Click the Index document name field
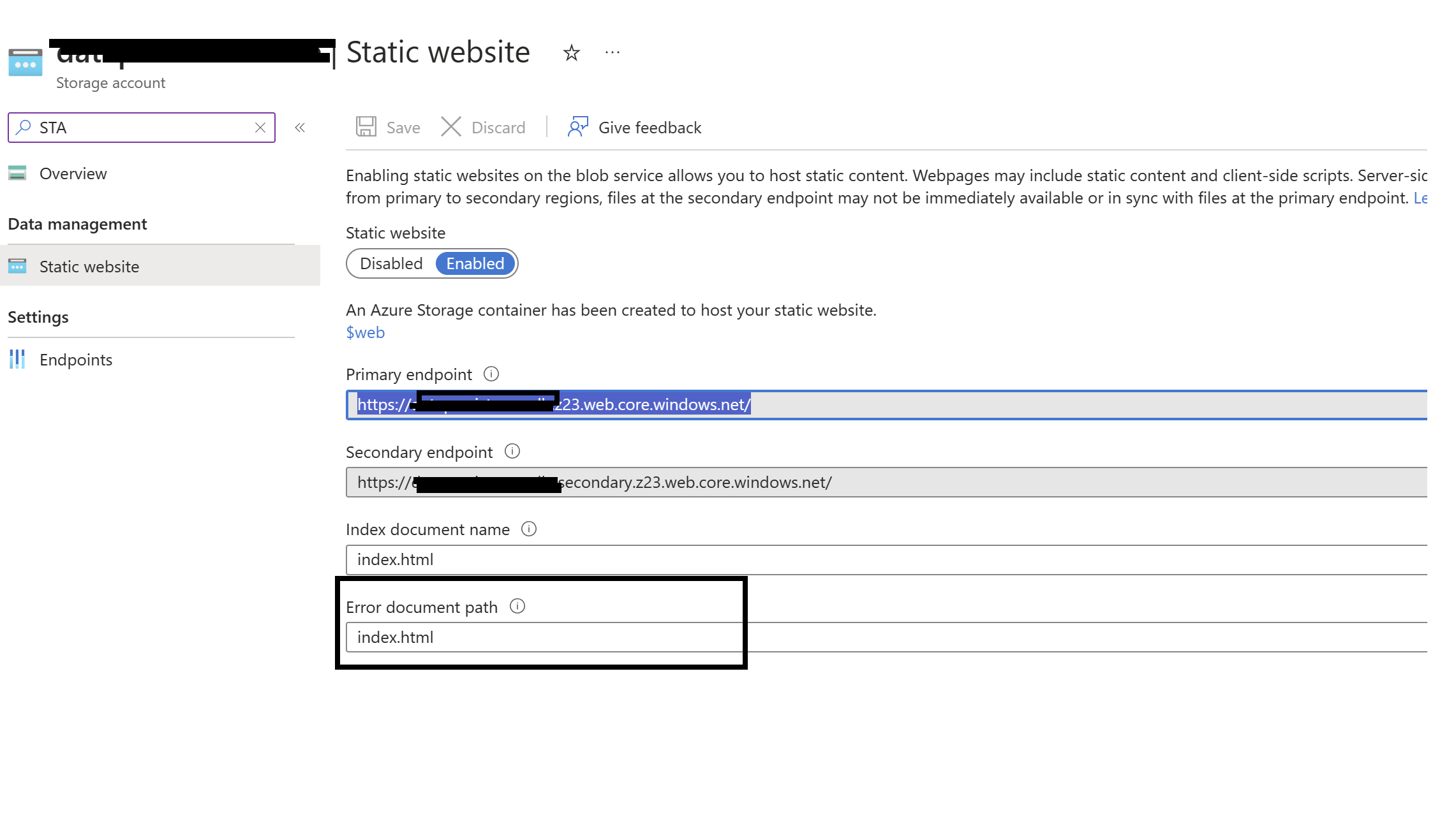 (x=886, y=559)
